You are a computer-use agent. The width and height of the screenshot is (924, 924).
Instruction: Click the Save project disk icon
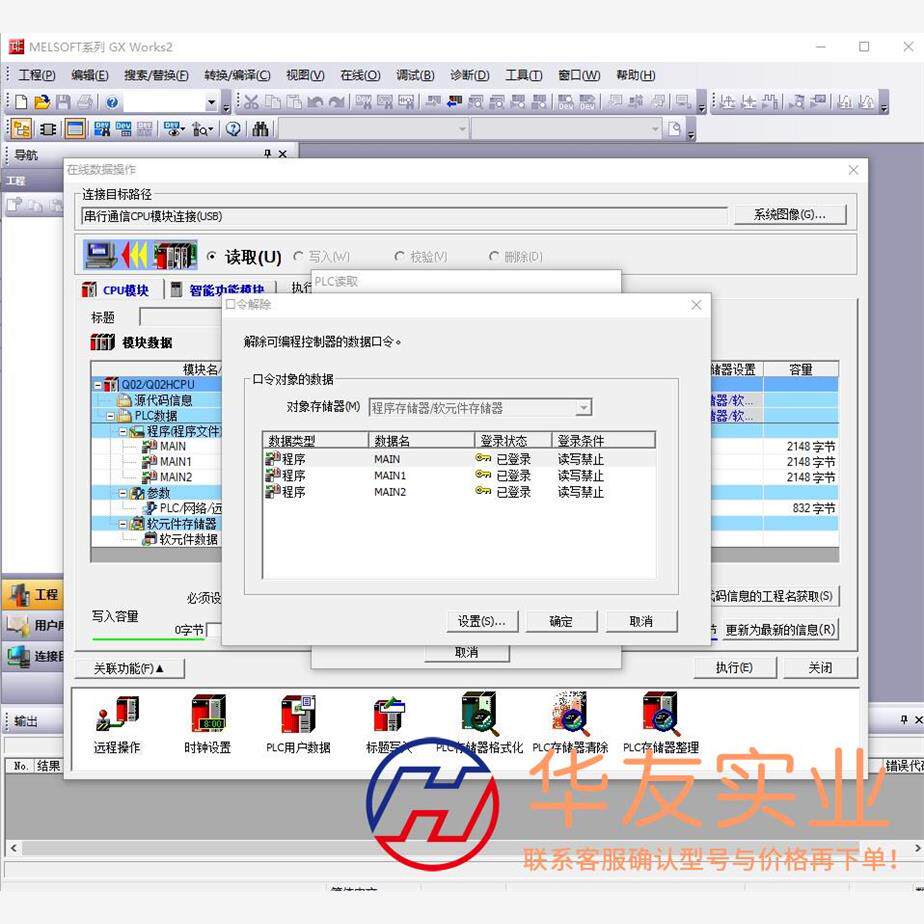tap(63, 102)
